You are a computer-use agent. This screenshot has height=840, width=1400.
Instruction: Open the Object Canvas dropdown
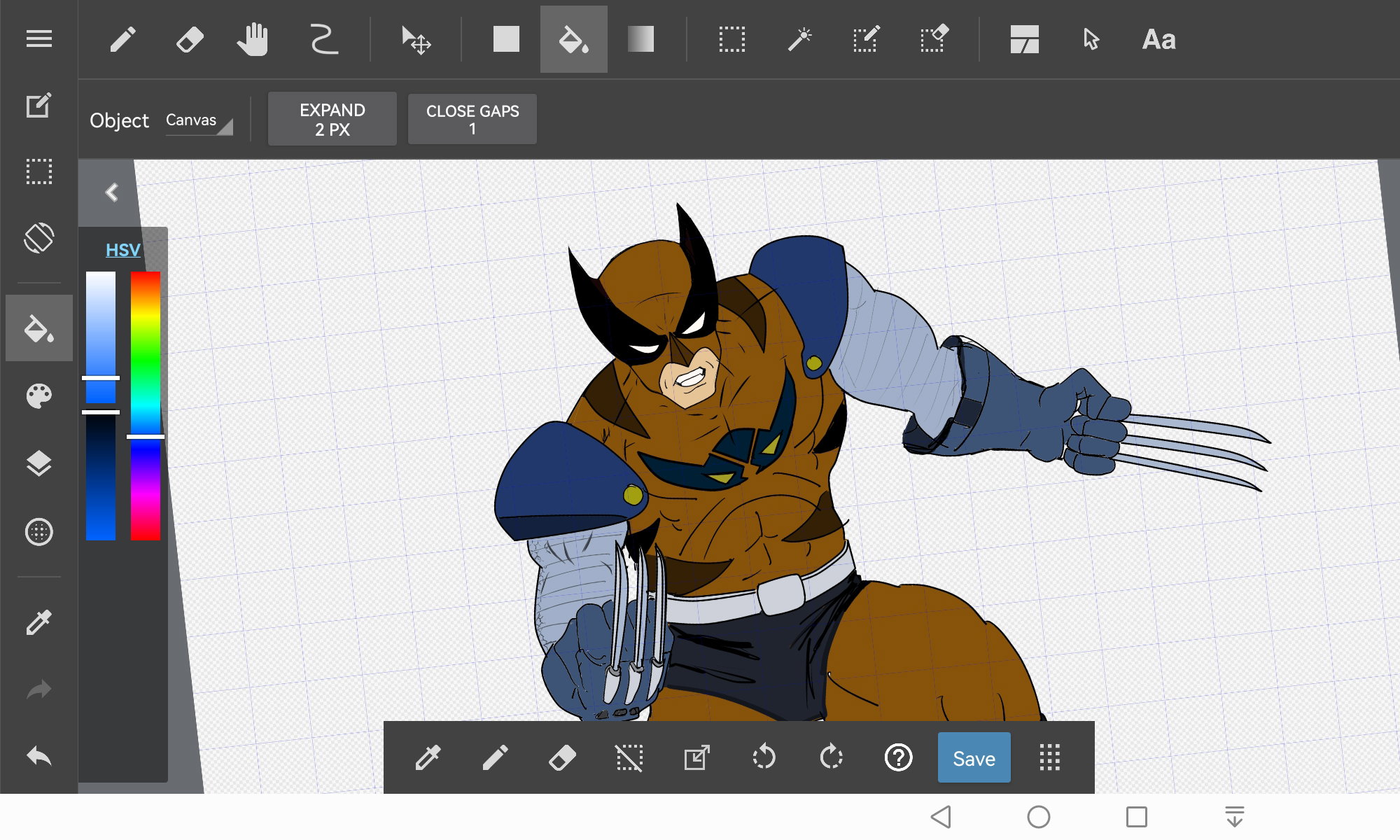(x=199, y=120)
